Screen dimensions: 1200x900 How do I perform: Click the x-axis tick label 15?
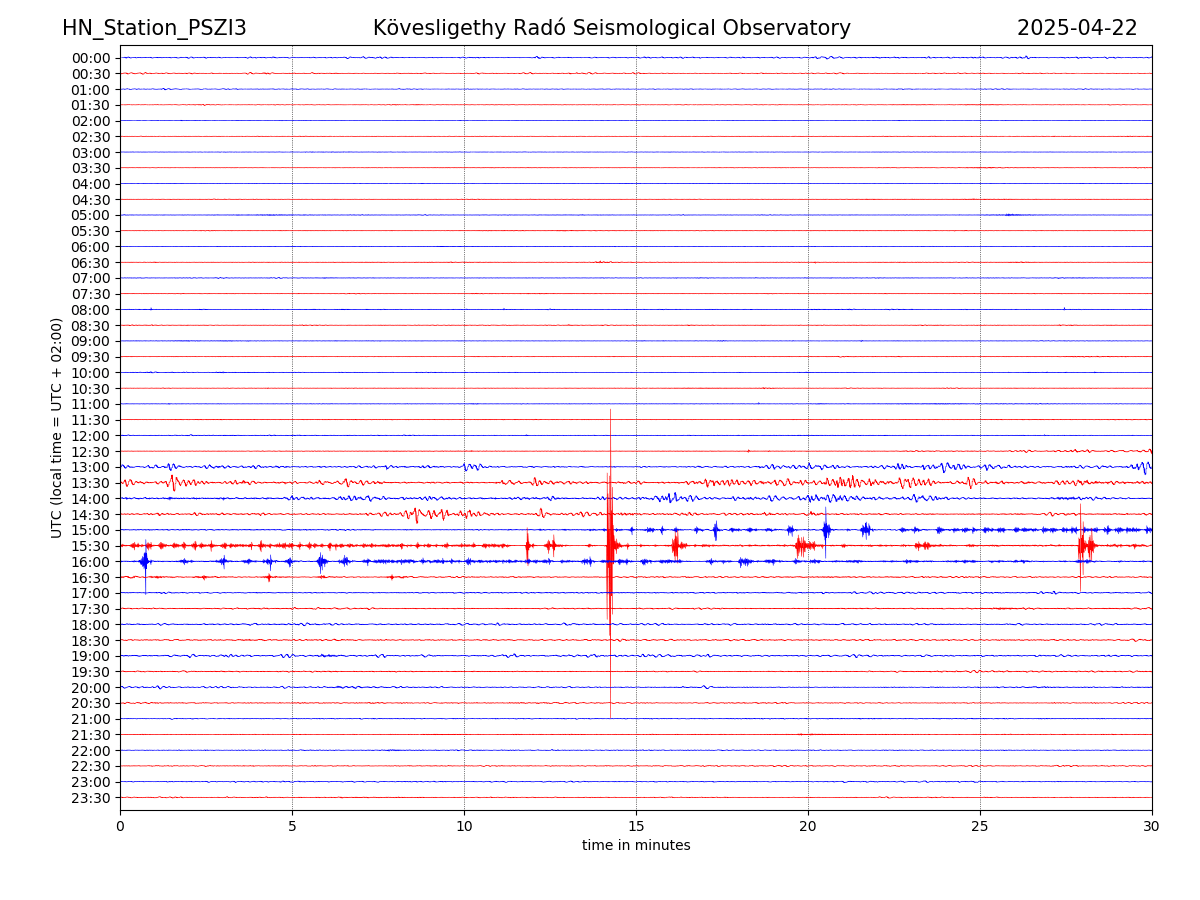636,827
